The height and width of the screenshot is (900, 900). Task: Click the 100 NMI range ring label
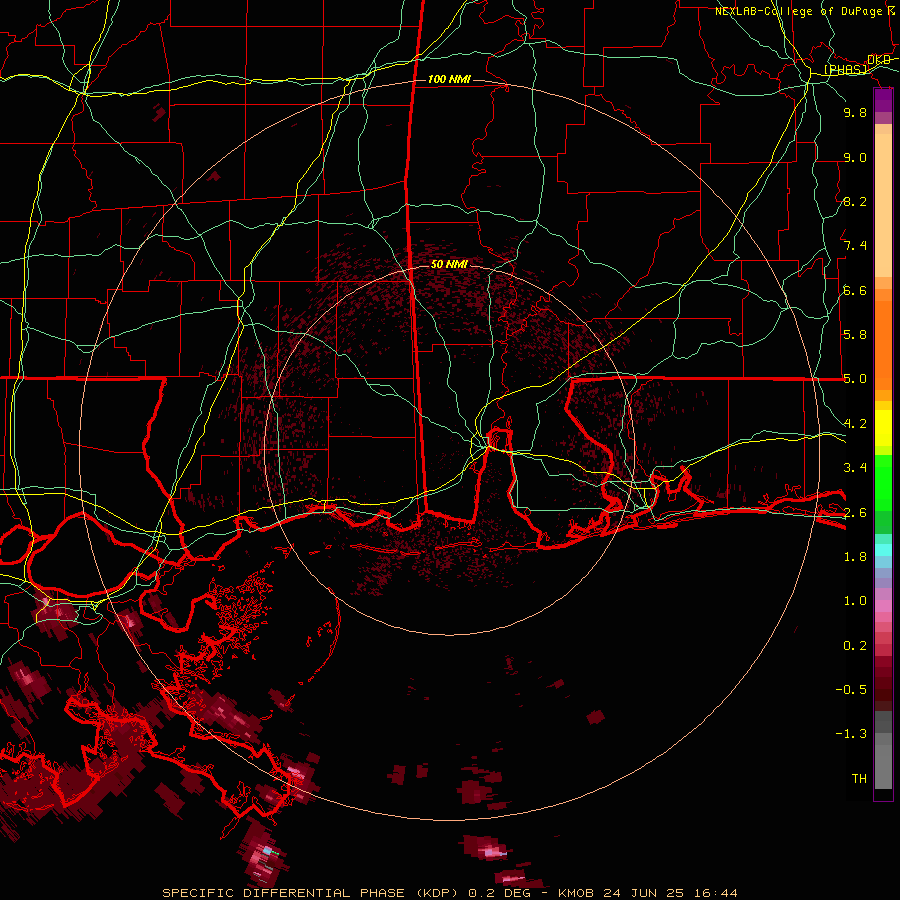tap(449, 79)
